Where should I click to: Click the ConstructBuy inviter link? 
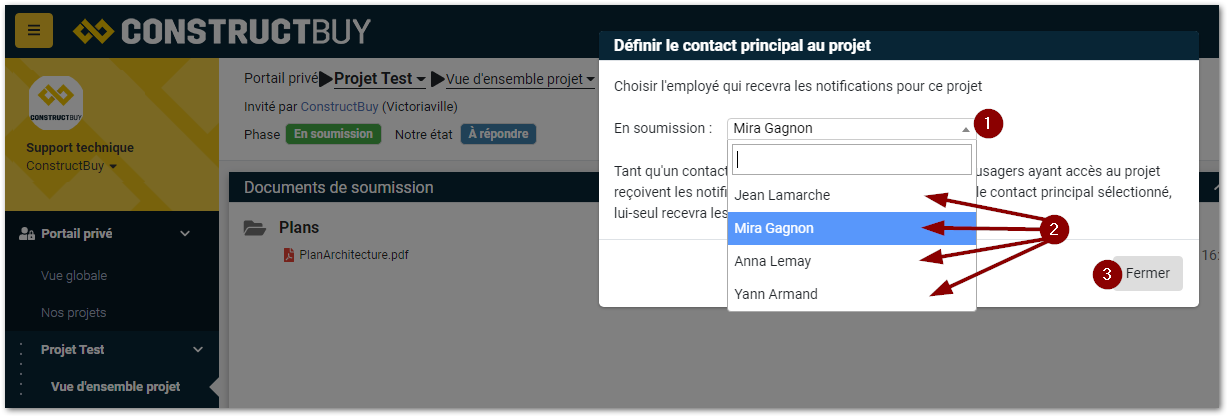tap(339, 106)
